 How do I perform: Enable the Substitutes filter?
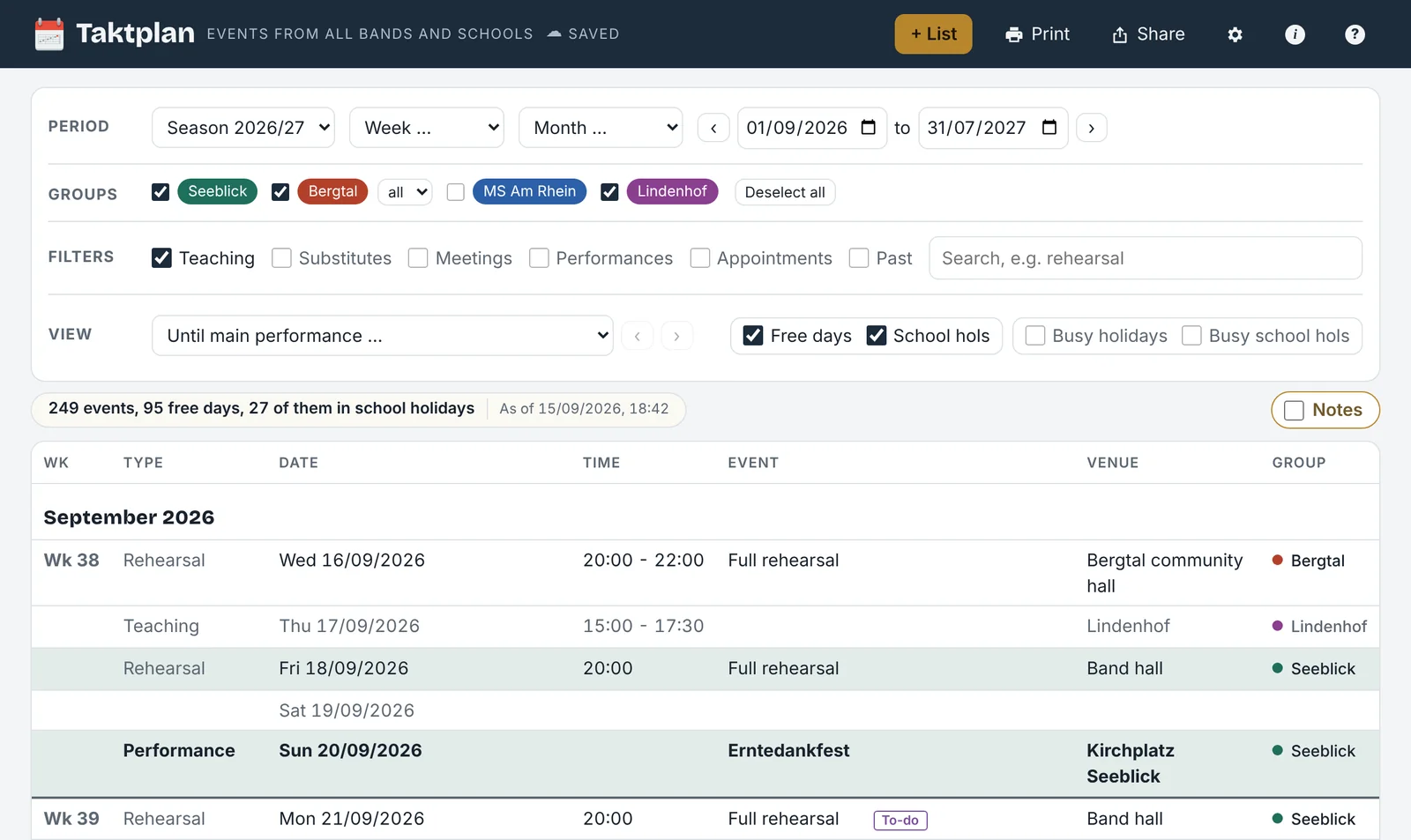point(281,258)
